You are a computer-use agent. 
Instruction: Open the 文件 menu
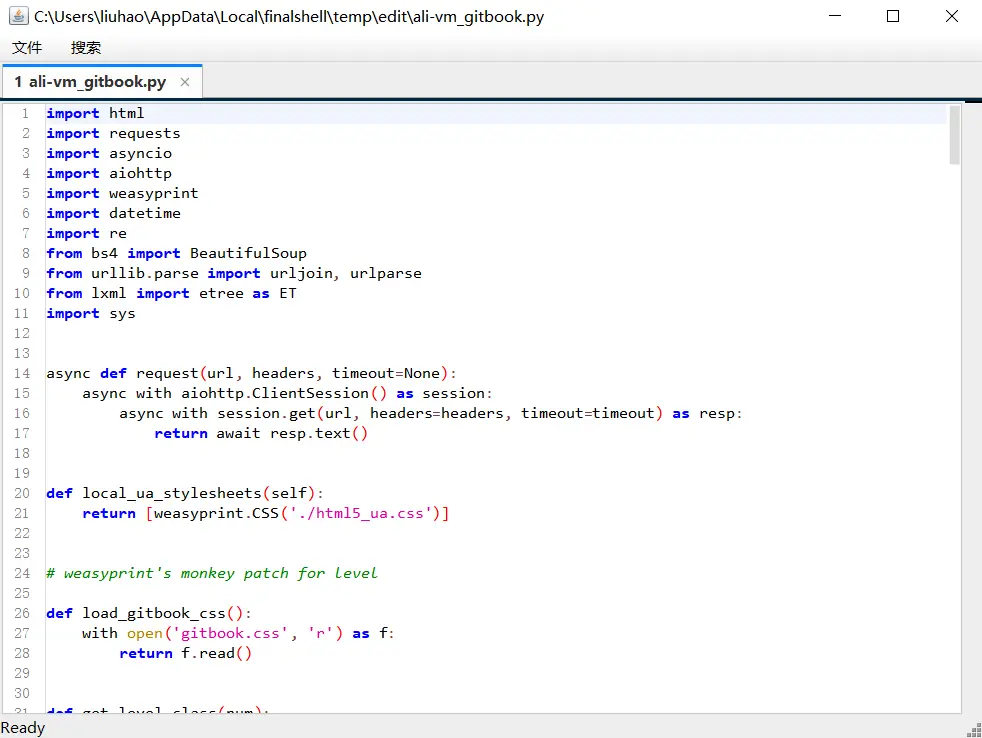click(x=27, y=48)
